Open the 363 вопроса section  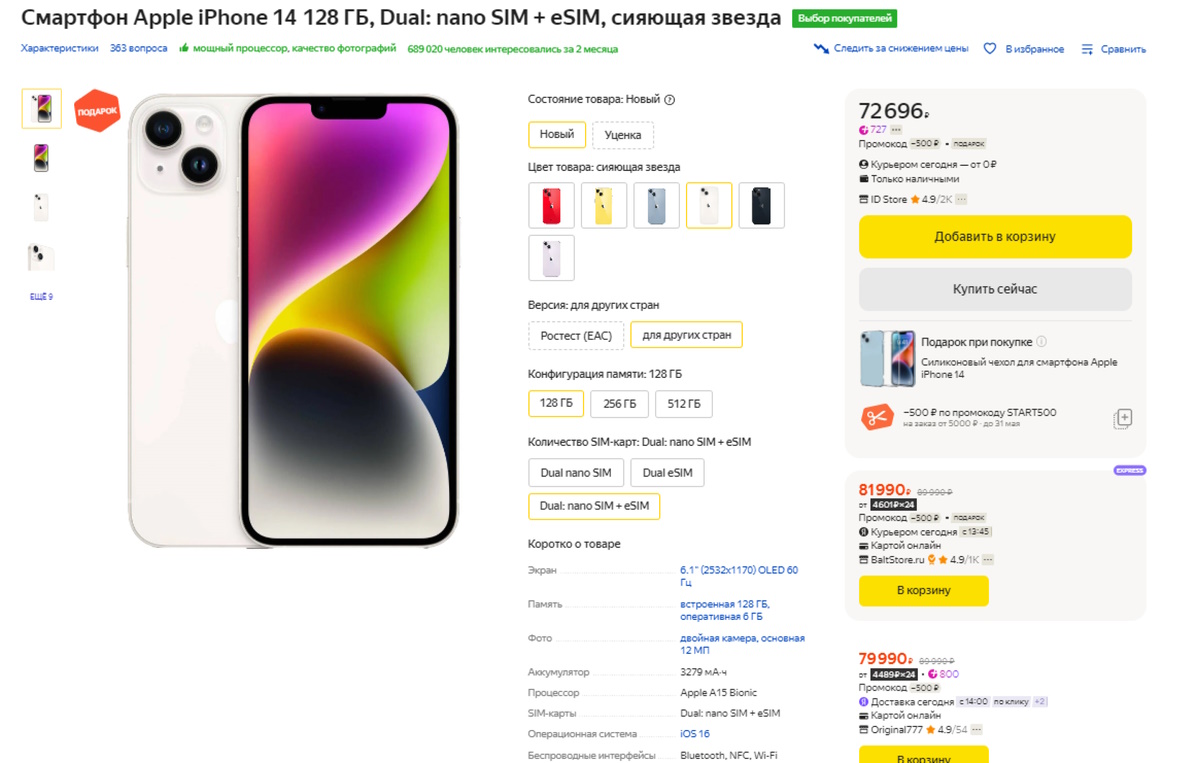click(x=139, y=48)
